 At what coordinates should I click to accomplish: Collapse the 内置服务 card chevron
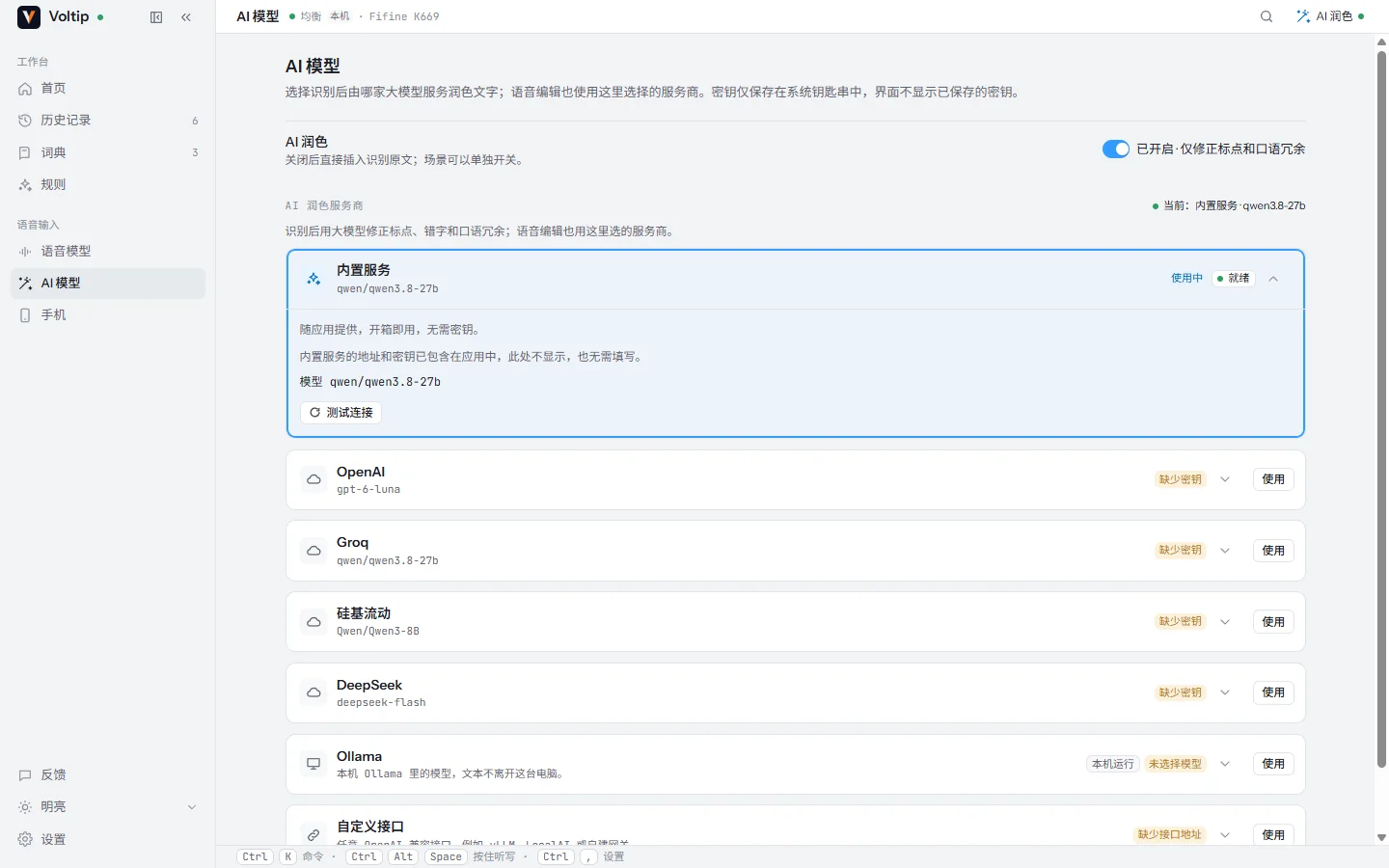pos(1273,279)
